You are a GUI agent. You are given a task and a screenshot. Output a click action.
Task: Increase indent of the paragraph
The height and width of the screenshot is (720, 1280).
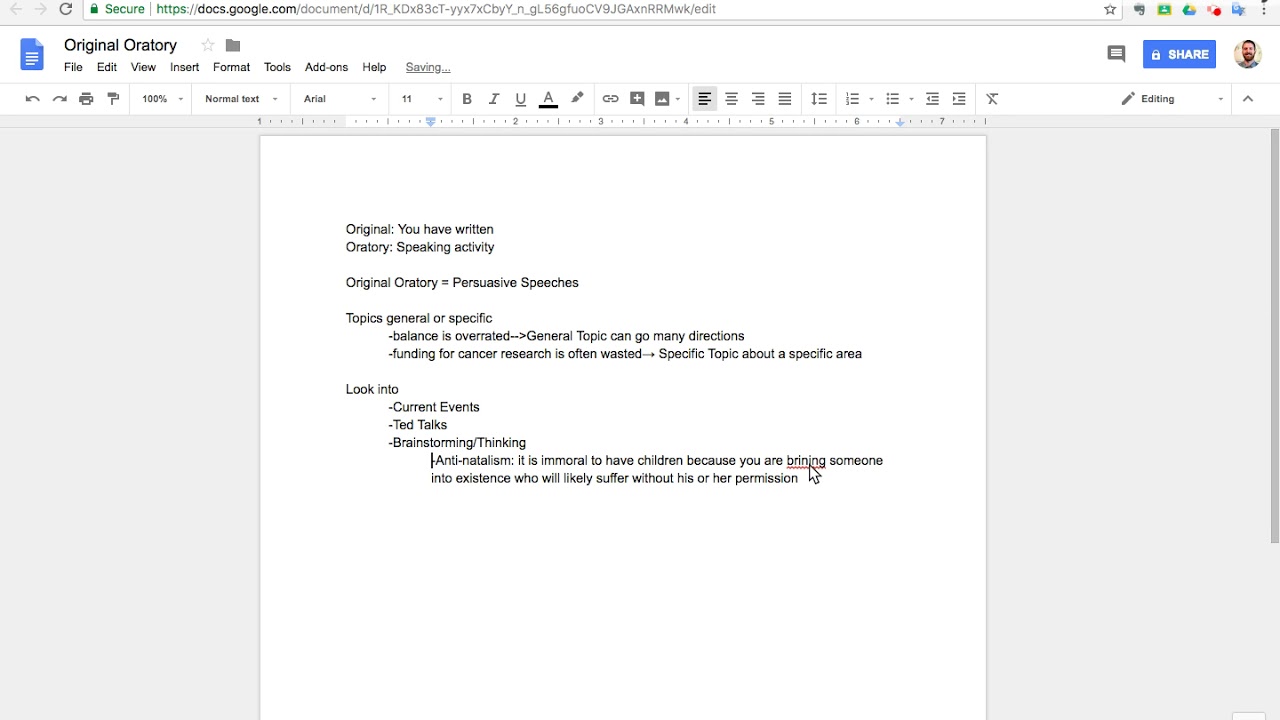point(959,99)
